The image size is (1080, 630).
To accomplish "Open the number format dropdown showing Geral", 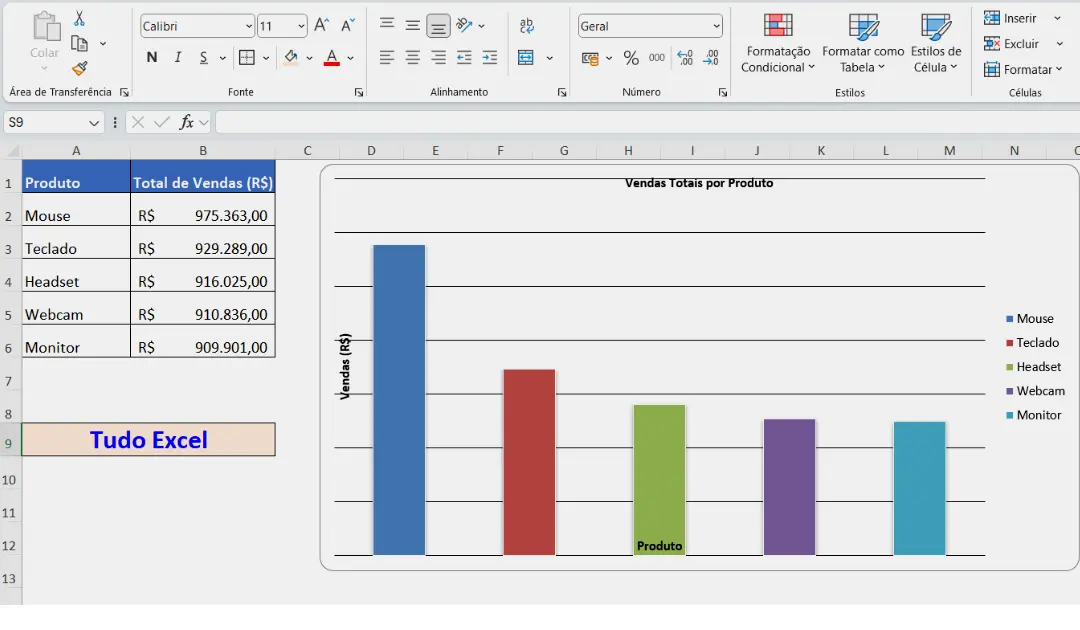I will [649, 25].
